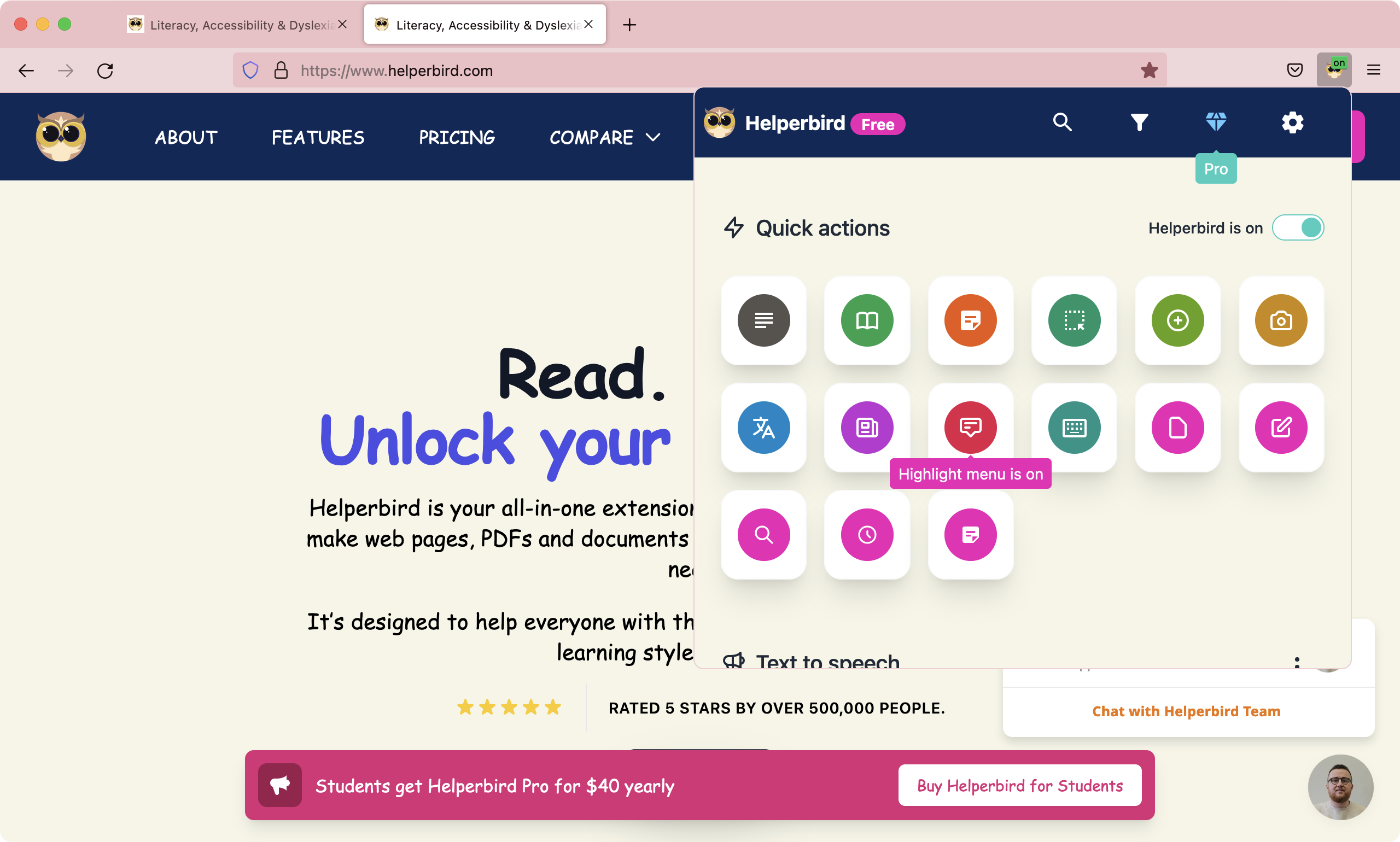The width and height of the screenshot is (1400, 842).
Task: Click the camera screenshot quick action
Action: click(1281, 320)
